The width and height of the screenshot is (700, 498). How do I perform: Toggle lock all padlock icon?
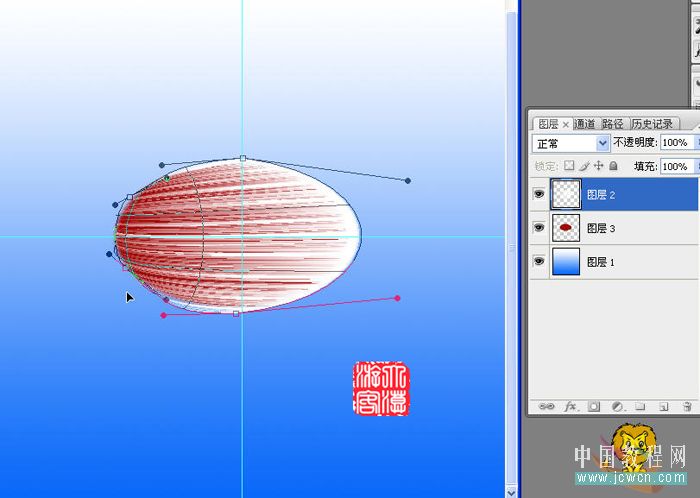[613, 166]
